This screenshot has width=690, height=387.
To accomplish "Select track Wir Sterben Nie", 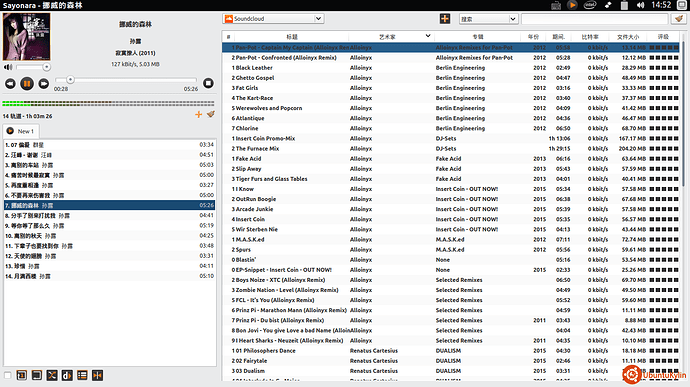I will point(451,229).
